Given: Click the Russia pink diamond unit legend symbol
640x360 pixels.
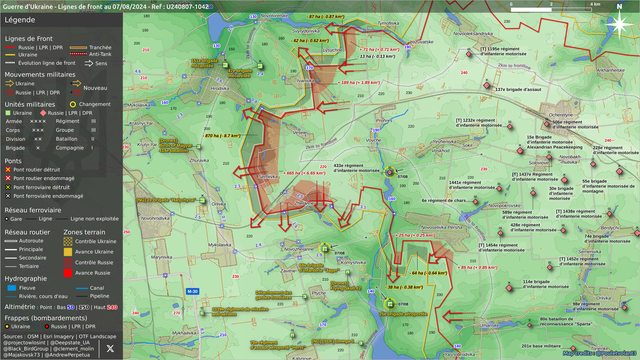Looking at the screenshot, I should (43, 113).
